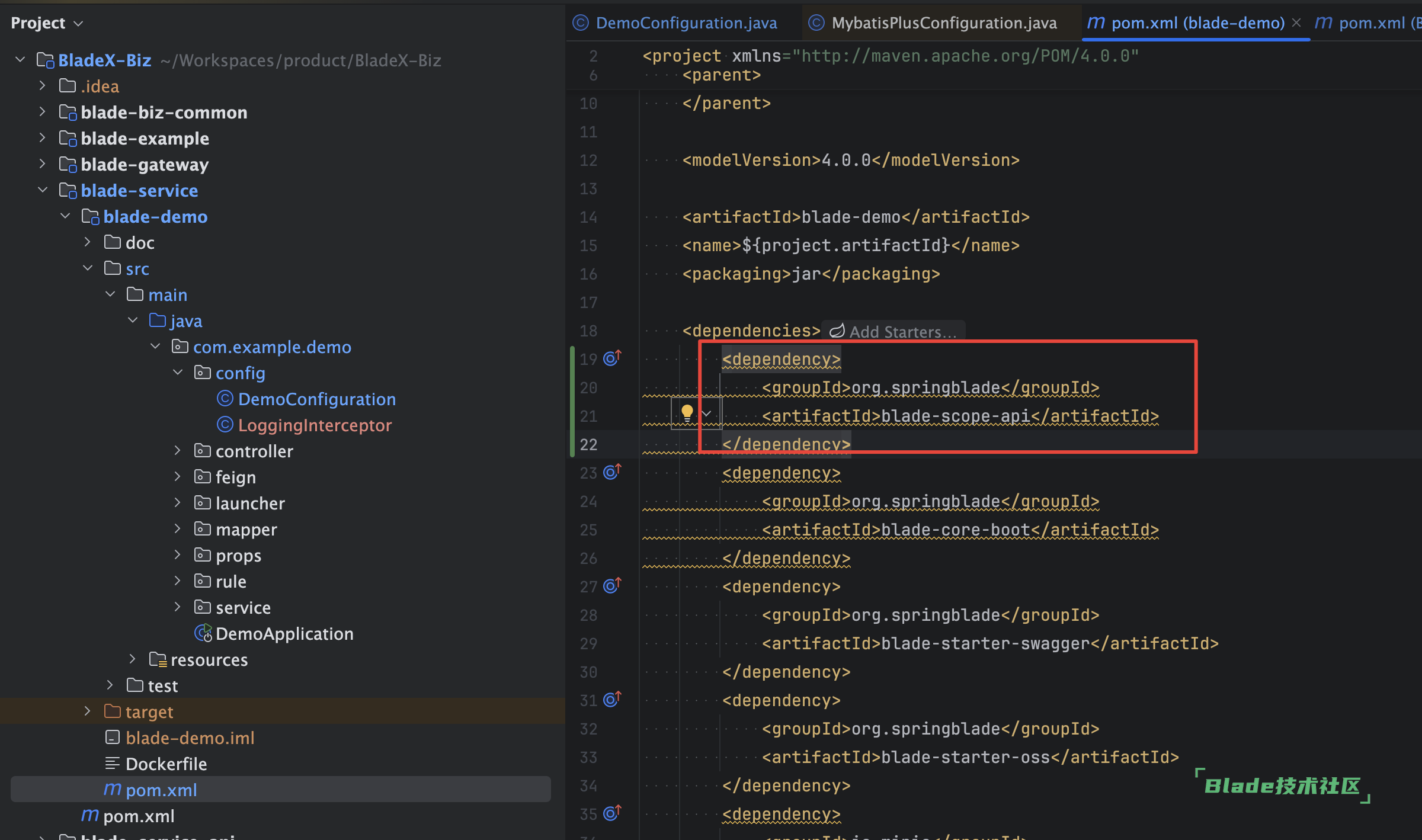Click the gutter icon on line 27
Image resolution: width=1422 pixels, height=840 pixels.
pyautogui.click(x=611, y=585)
